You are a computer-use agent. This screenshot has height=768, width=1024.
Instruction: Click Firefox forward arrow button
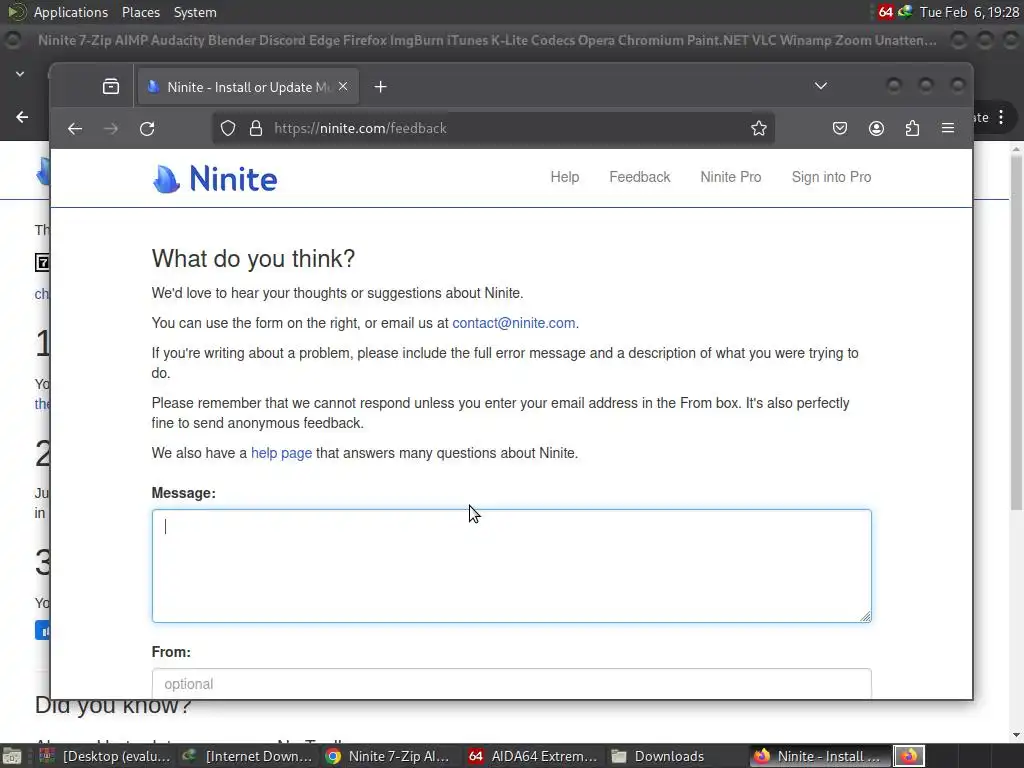click(x=111, y=129)
